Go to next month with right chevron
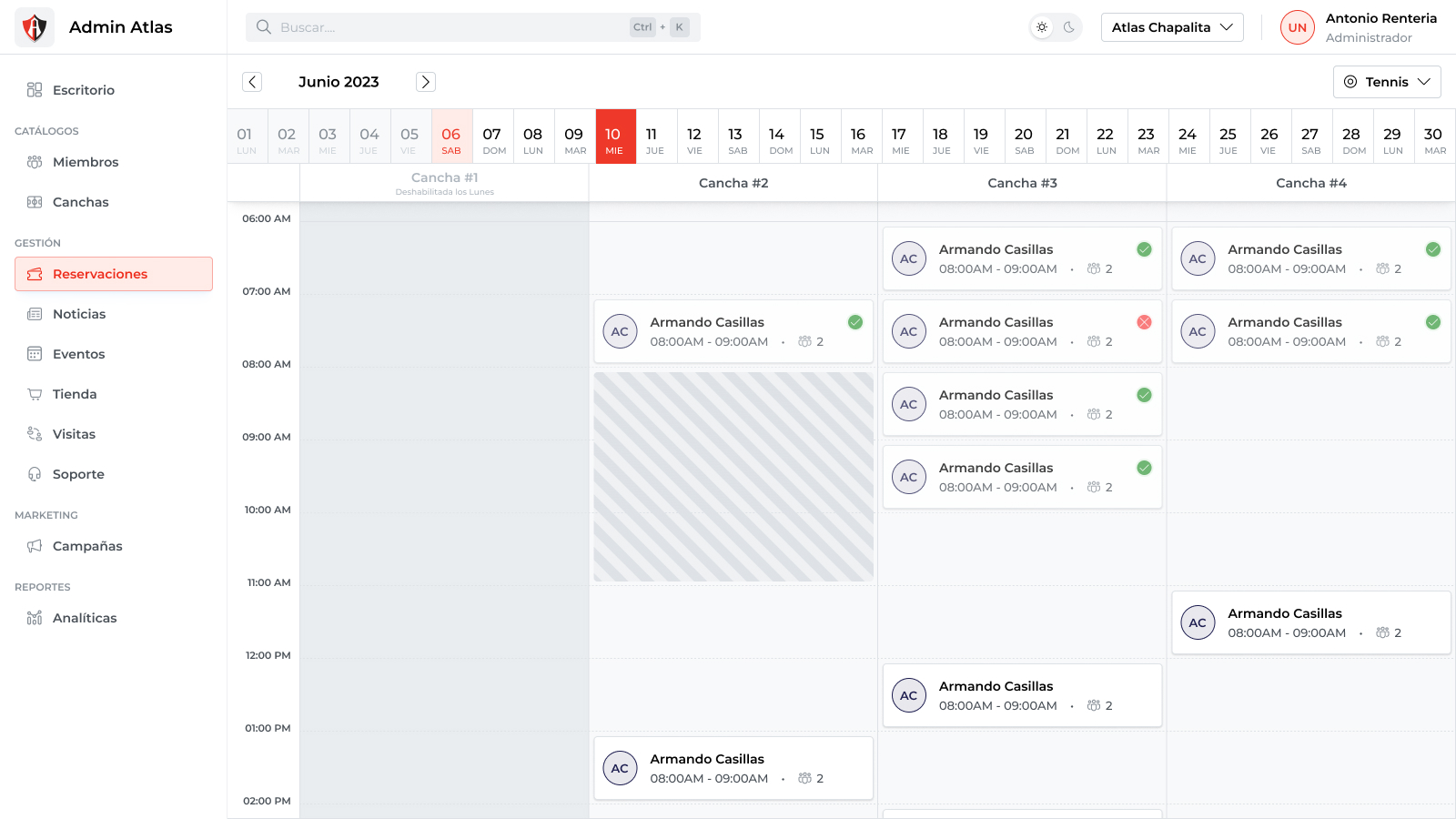This screenshot has width=1456, height=819. click(425, 82)
